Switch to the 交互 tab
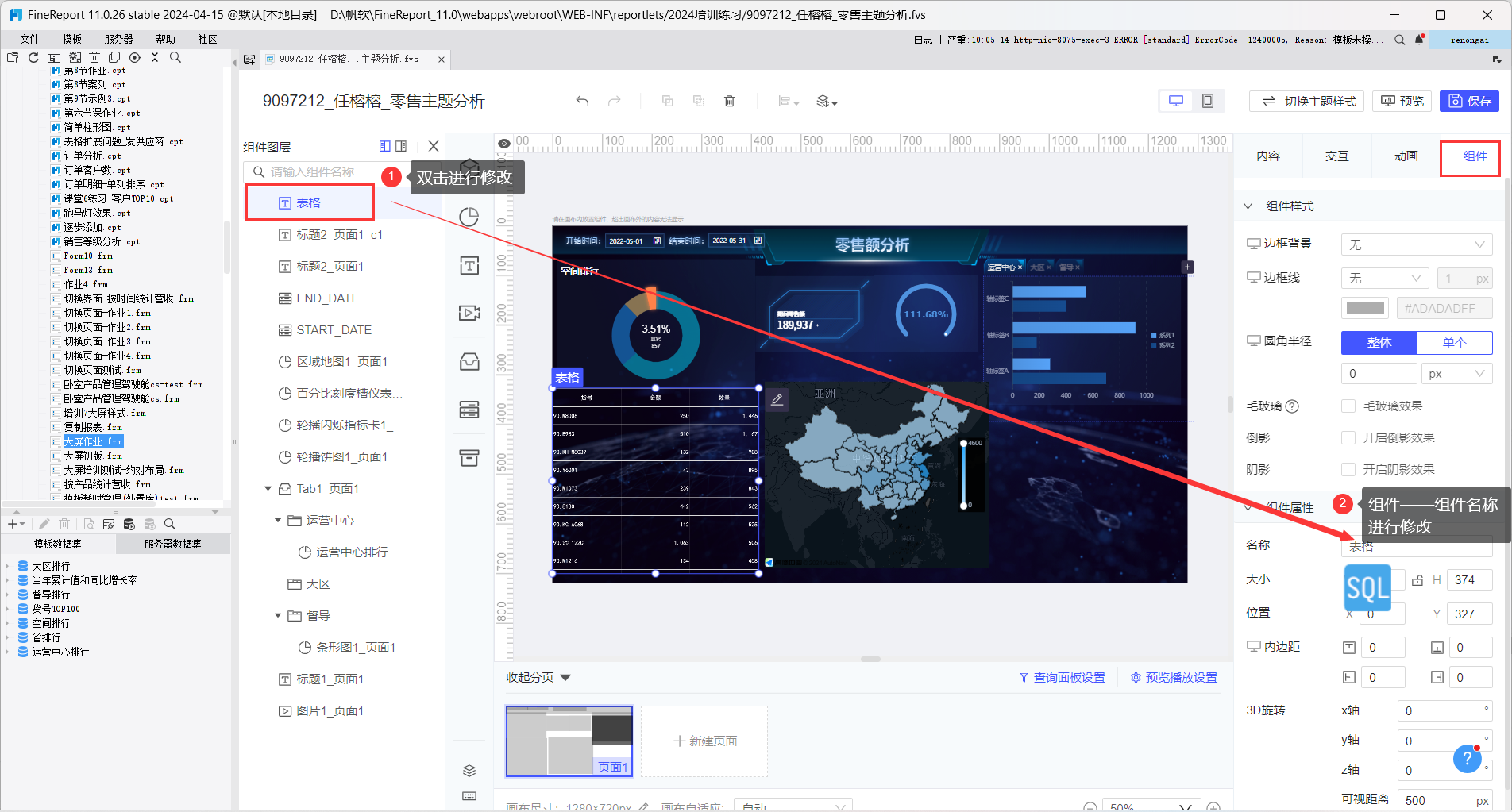Image resolution: width=1512 pixels, height=812 pixels. click(1337, 156)
